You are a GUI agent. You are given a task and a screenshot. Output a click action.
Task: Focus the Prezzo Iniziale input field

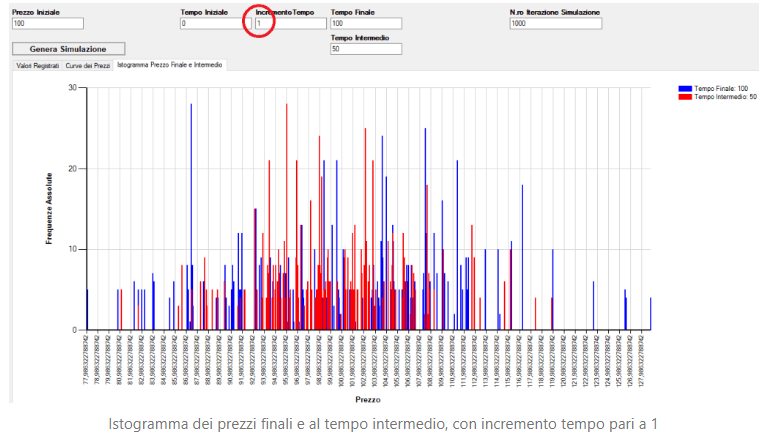58,23
